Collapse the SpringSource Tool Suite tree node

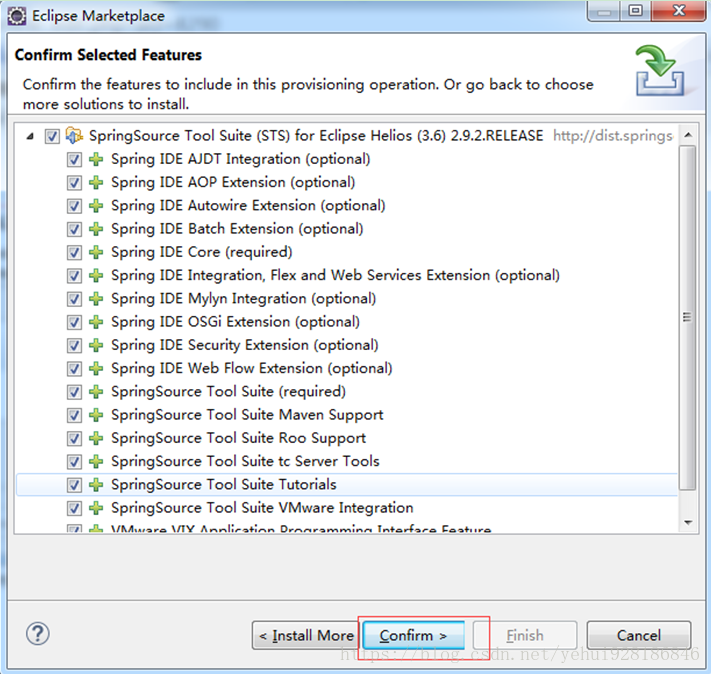coord(30,136)
